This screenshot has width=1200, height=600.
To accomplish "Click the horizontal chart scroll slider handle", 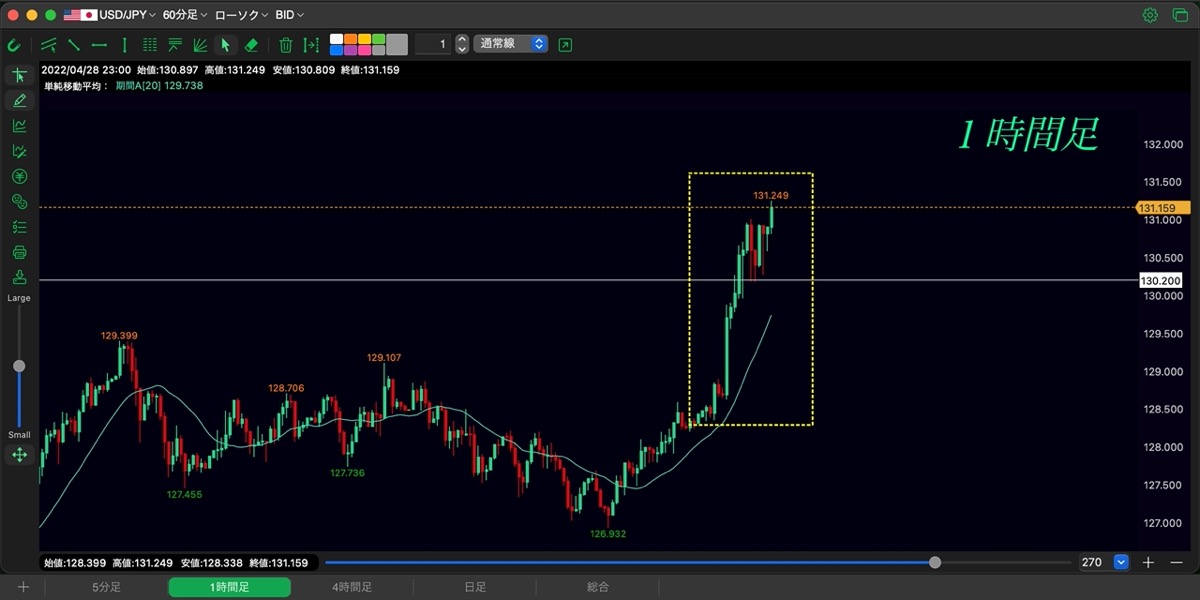I will [935, 562].
